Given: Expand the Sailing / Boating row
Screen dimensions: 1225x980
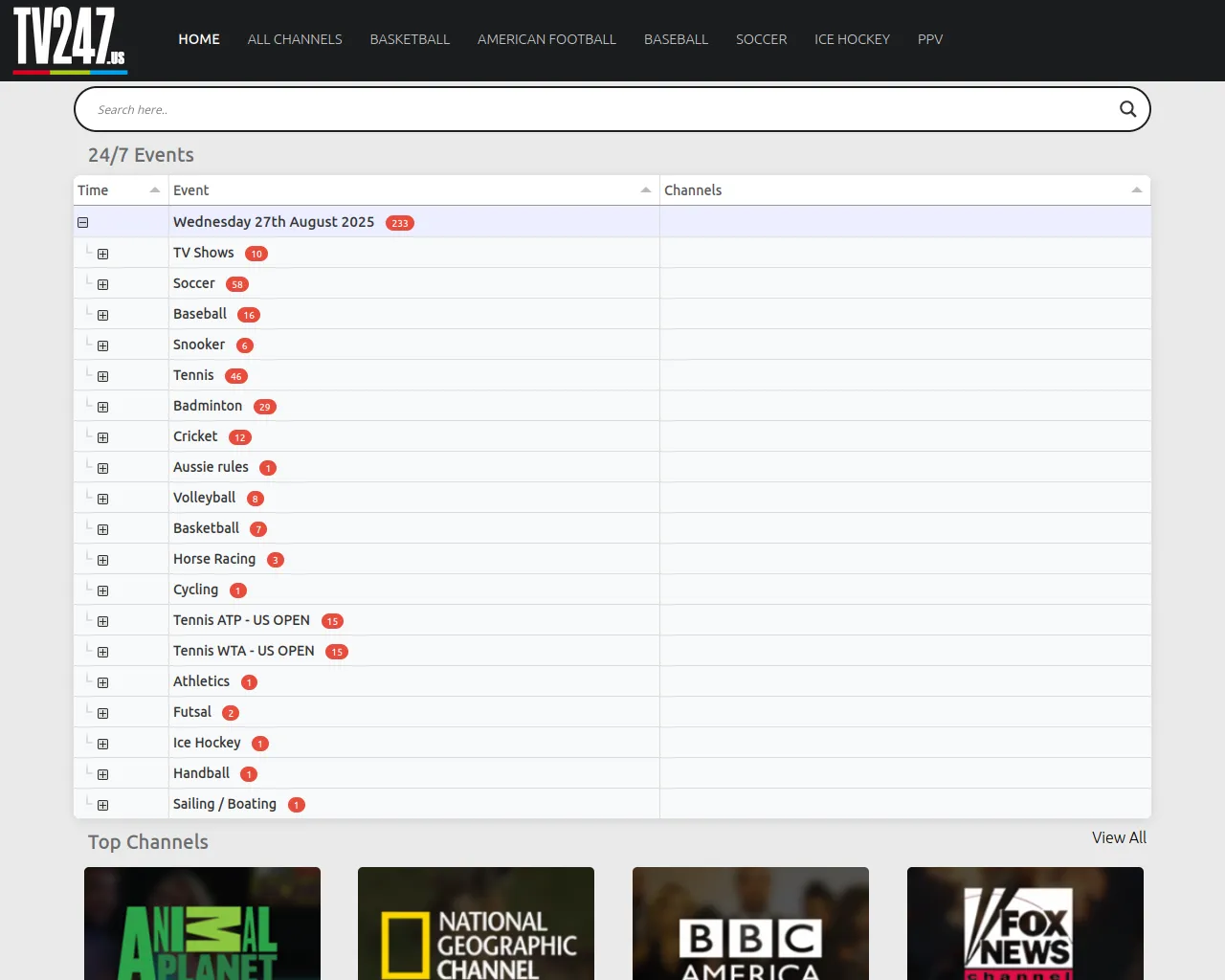Looking at the screenshot, I should (x=102, y=805).
